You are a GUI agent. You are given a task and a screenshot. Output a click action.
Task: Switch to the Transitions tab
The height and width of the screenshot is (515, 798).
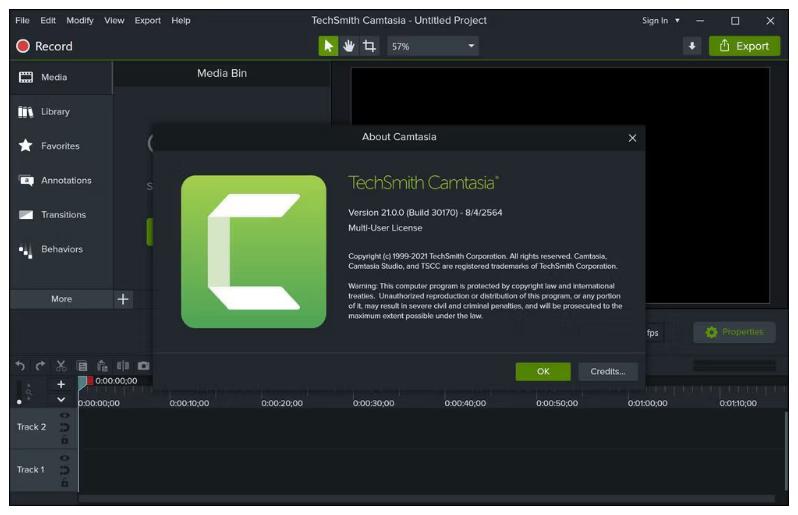62,215
